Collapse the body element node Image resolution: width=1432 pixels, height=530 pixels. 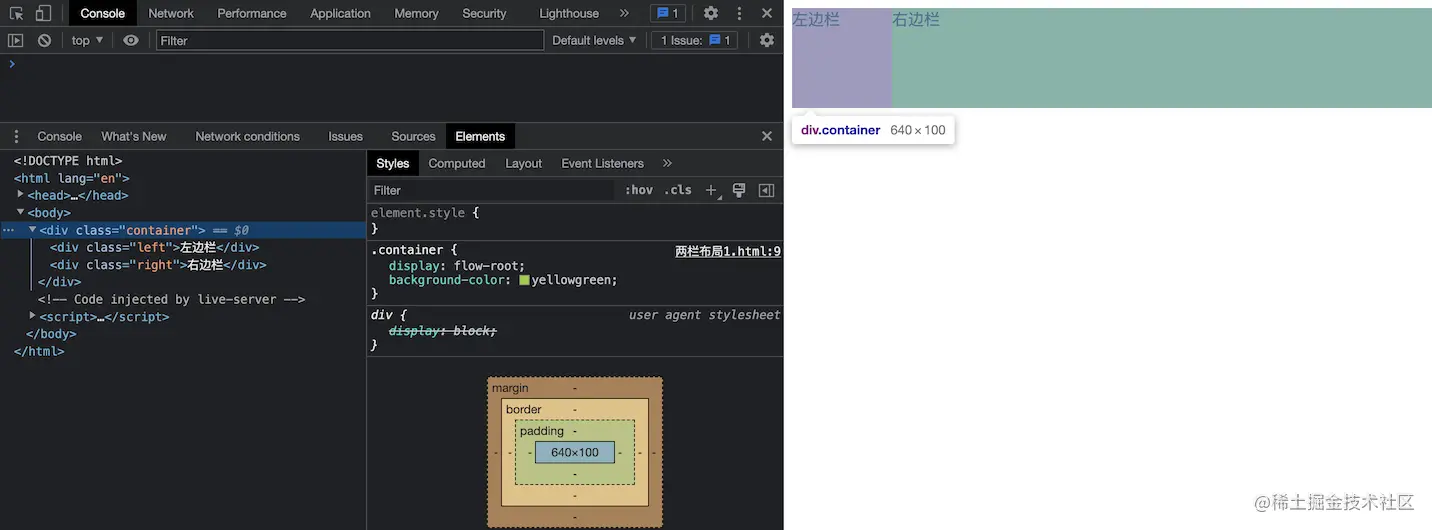[21, 212]
